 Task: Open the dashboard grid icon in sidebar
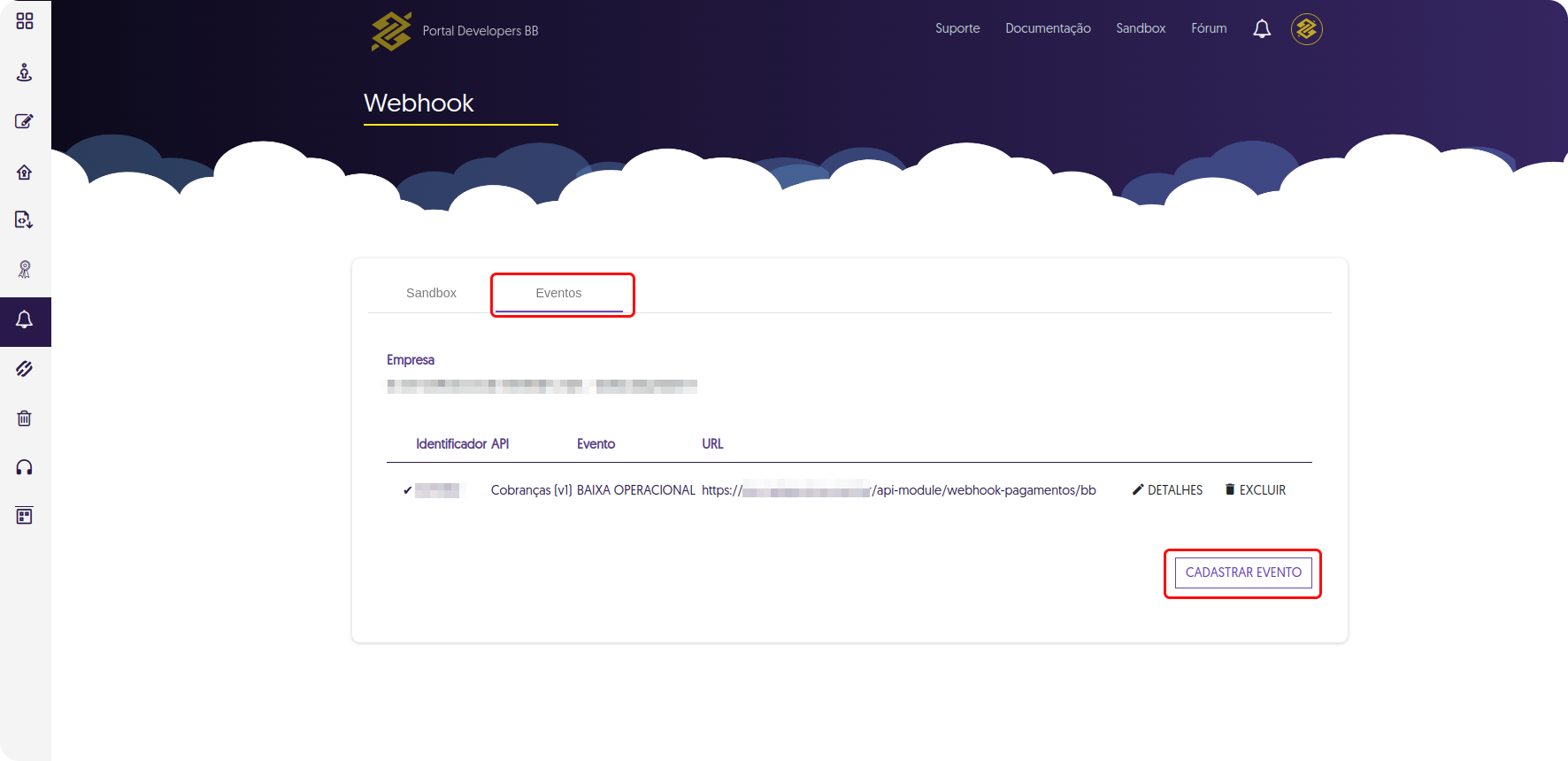coord(25,21)
